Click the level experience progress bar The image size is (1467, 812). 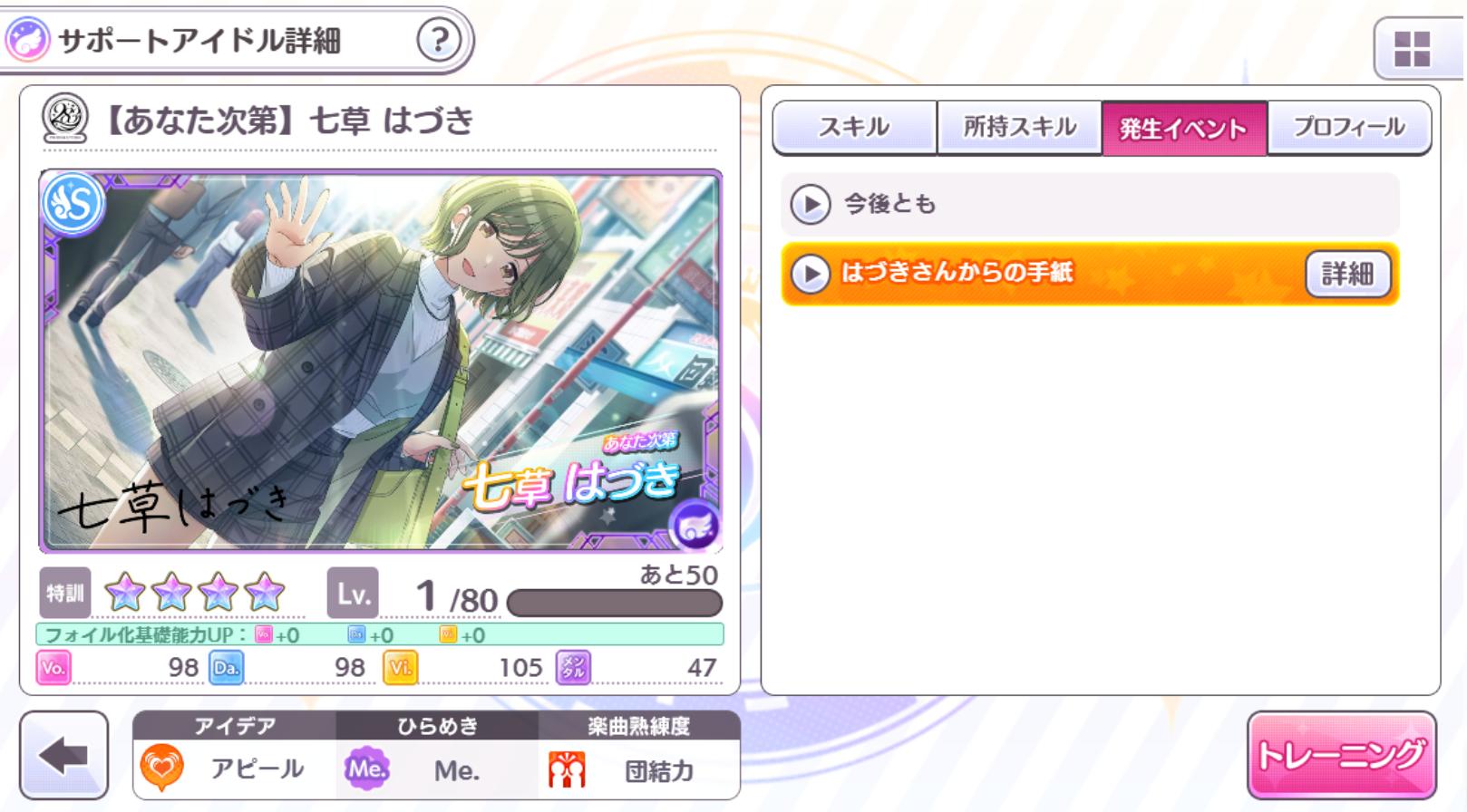[x=615, y=603]
